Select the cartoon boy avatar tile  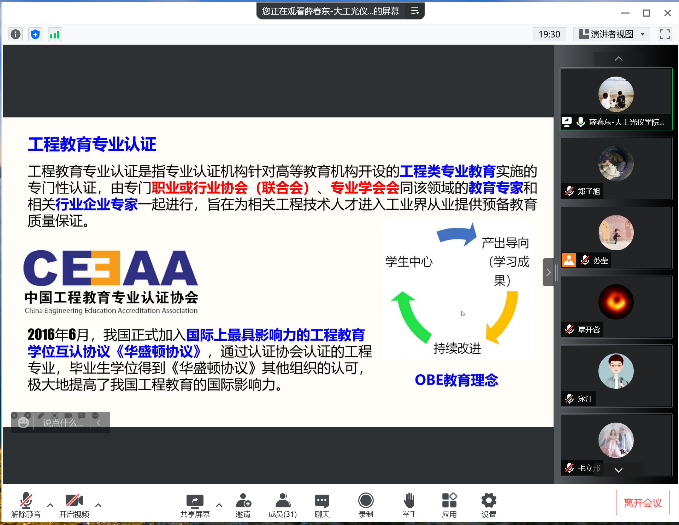pyautogui.click(x=616, y=376)
